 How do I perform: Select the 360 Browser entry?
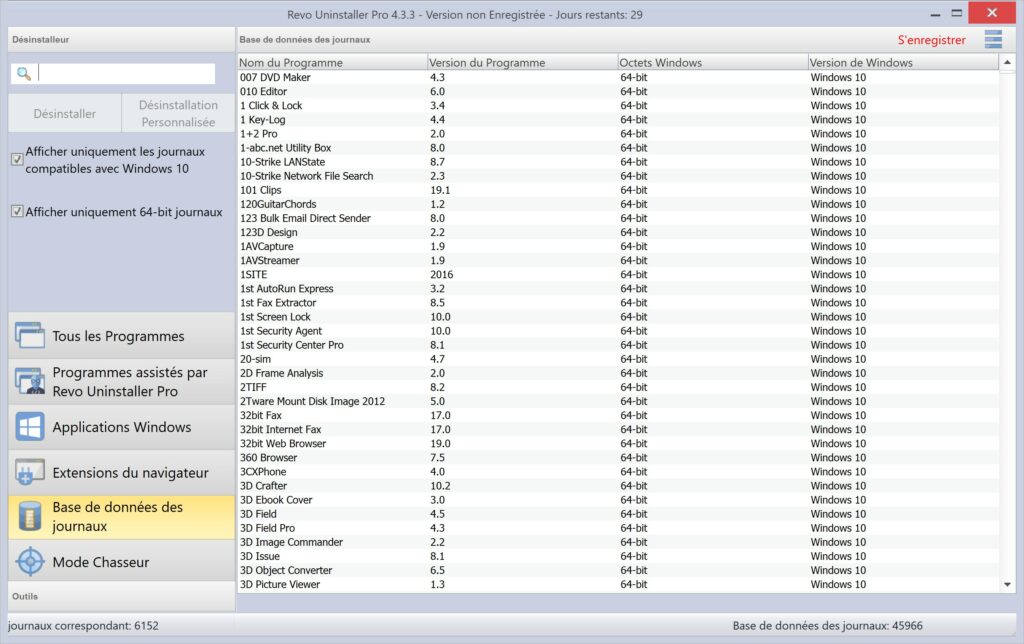(x=618, y=457)
